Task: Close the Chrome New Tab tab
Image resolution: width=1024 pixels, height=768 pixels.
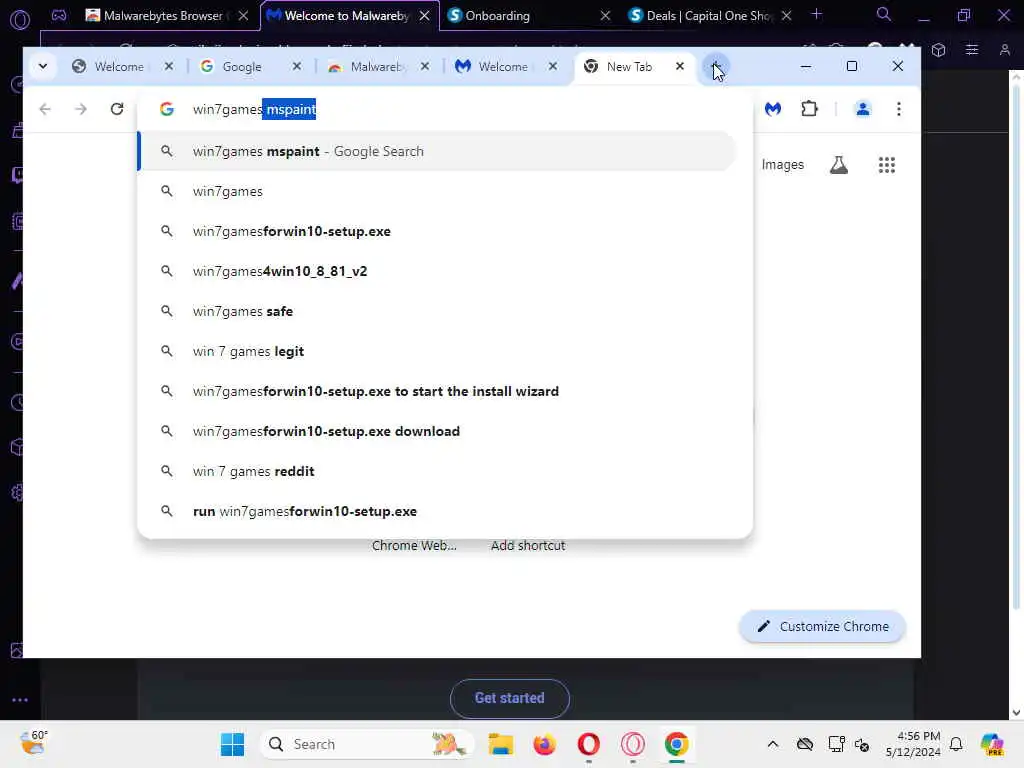Action: [680, 66]
